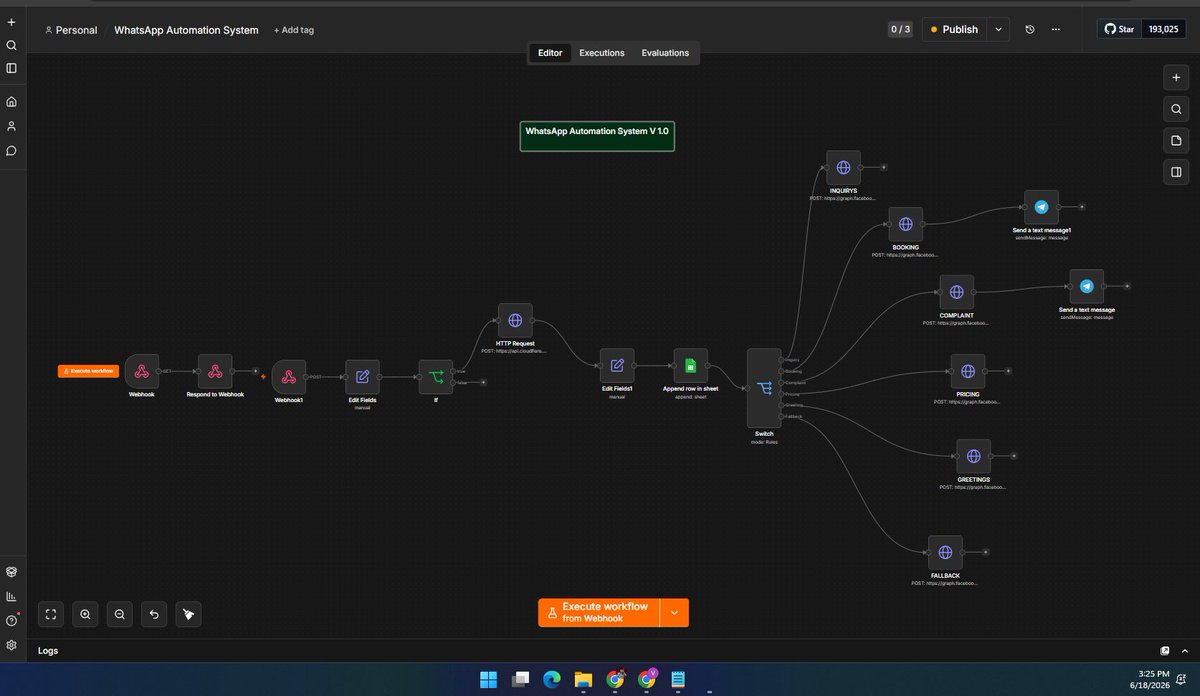Viewport: 1200px width, 696px height.
Task: Open the Personal project breadcrumb
Action: [70, 30]
